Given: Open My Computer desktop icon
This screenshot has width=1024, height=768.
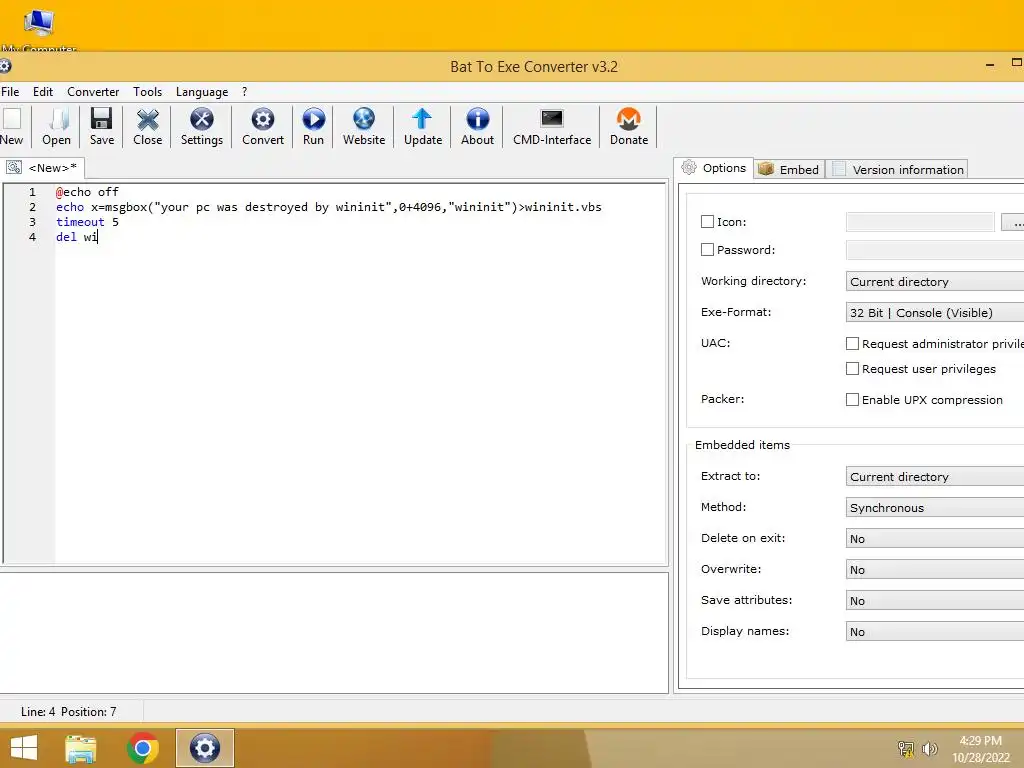Looking at the screenshot, I should tap(39, 29).
